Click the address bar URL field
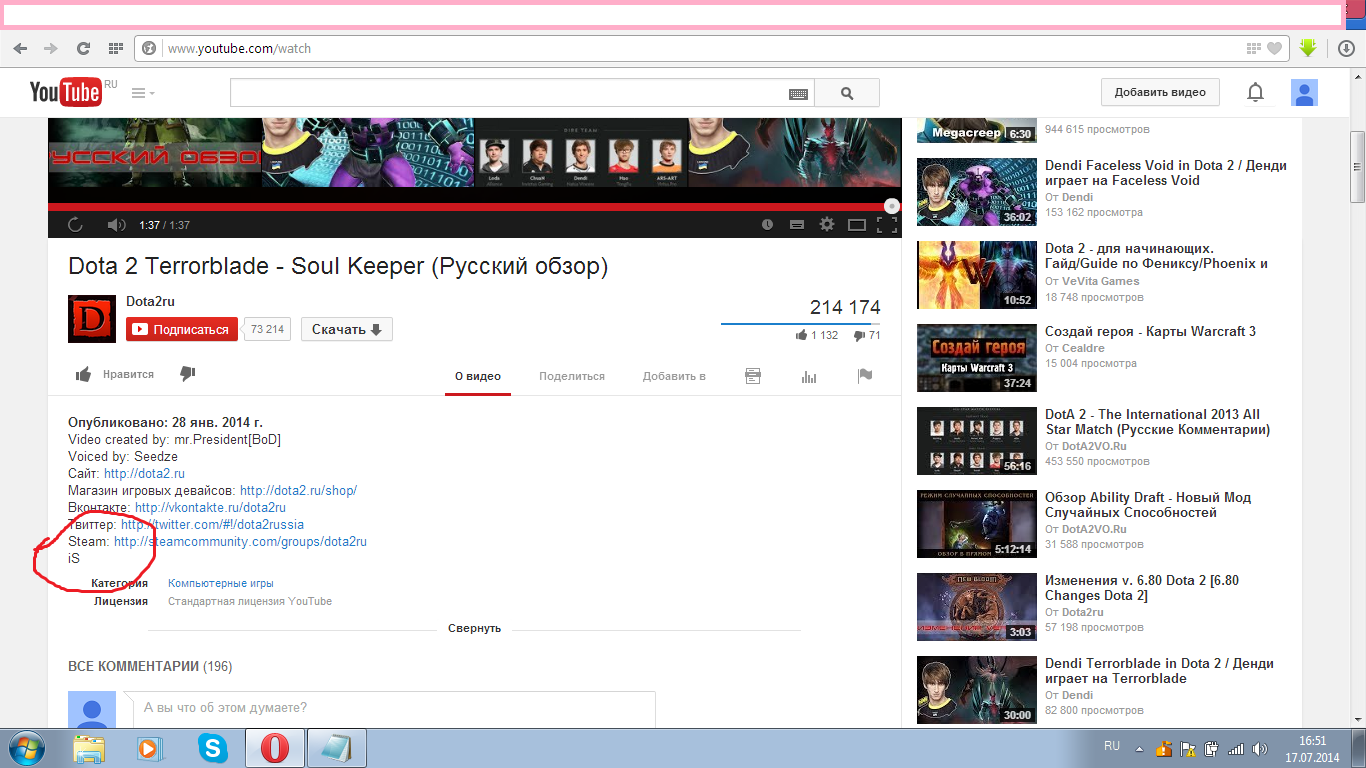The image size is (1366, 768). (x=700, y=48)
